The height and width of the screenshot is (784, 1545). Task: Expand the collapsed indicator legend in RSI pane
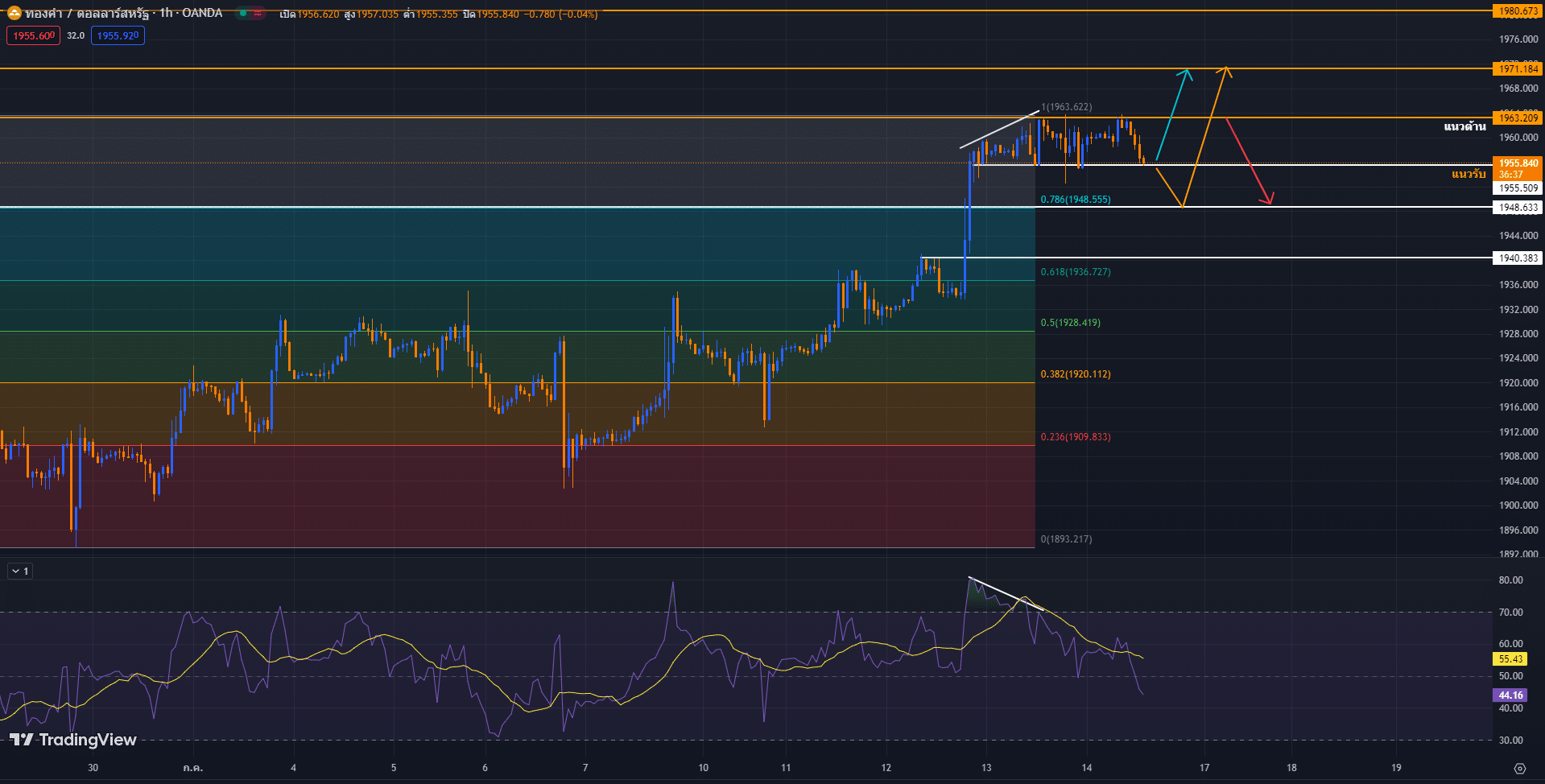pyautogui.click(x=20, y=571)
